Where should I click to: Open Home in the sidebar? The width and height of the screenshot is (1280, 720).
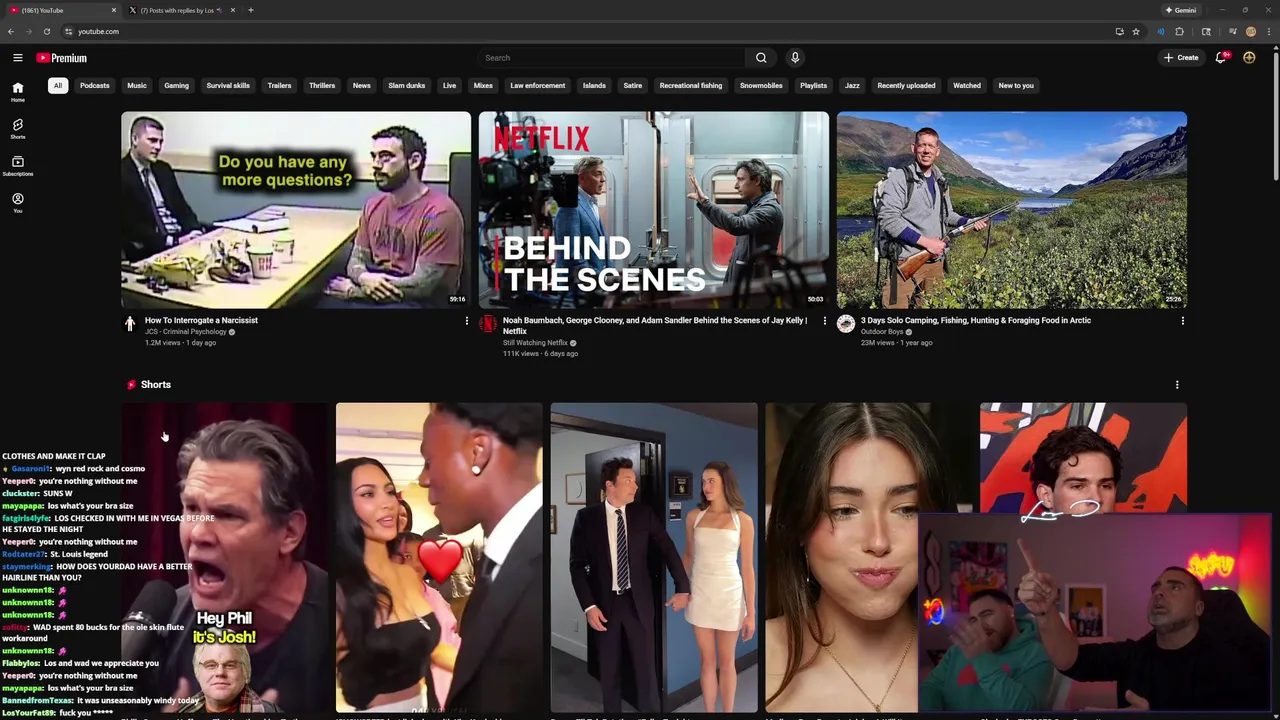tap(17, 92)
